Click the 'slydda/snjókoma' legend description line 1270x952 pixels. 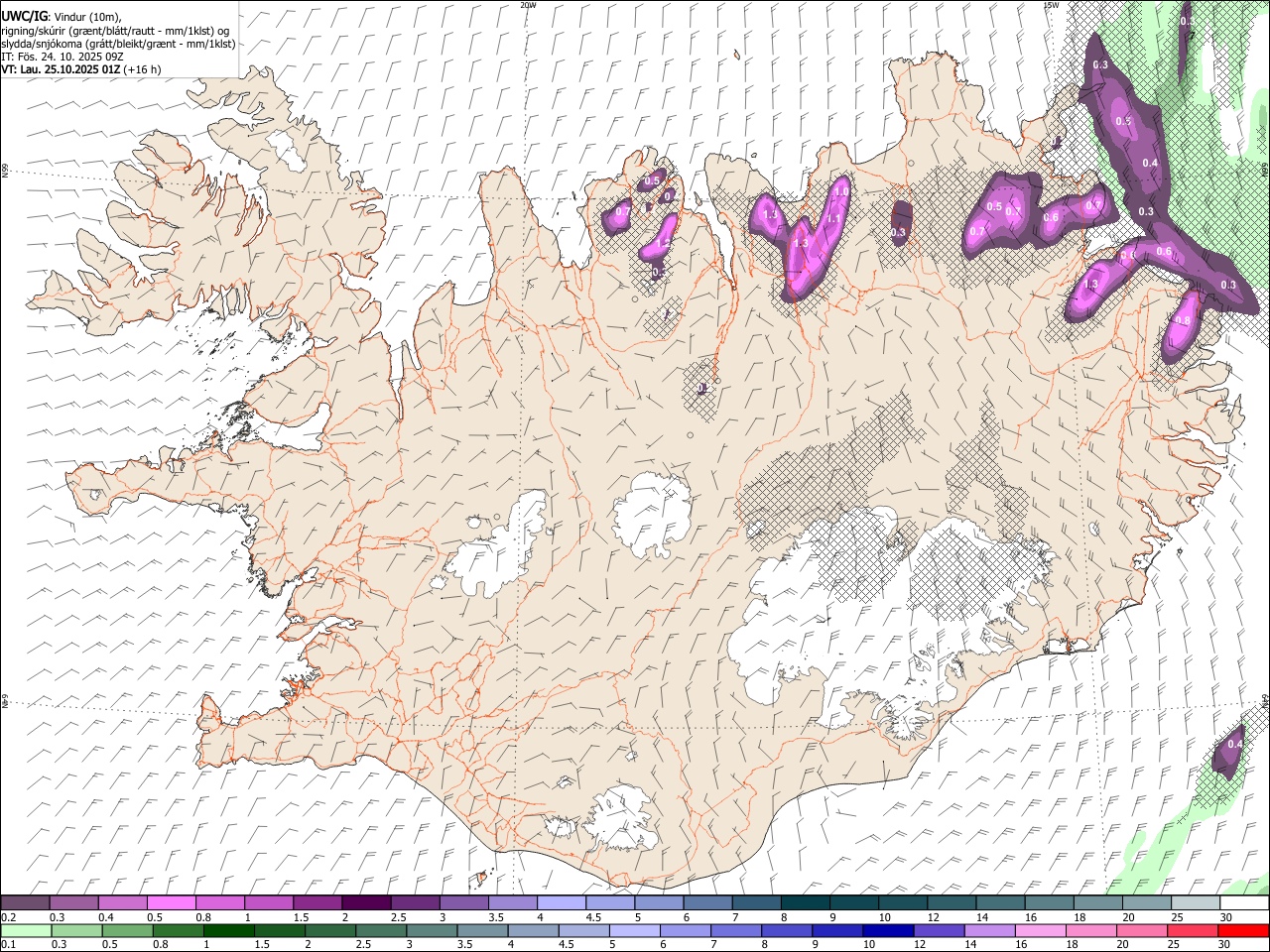[x=117, y=44]
